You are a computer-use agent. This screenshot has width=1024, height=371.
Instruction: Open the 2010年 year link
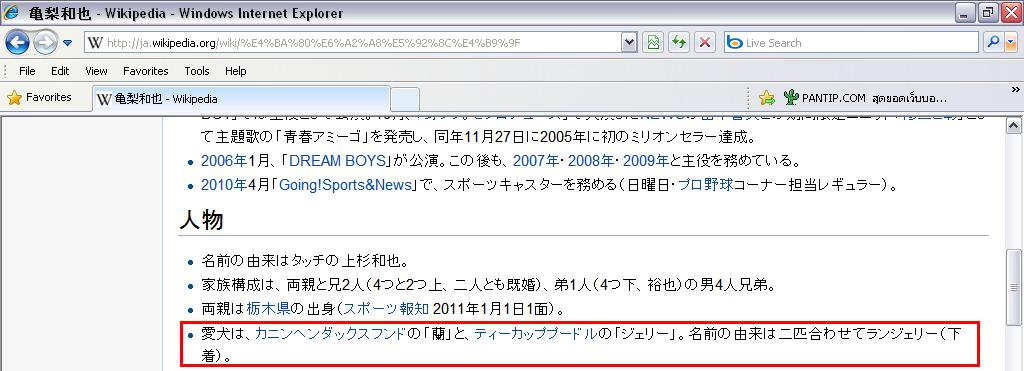(x=224, y=186)
